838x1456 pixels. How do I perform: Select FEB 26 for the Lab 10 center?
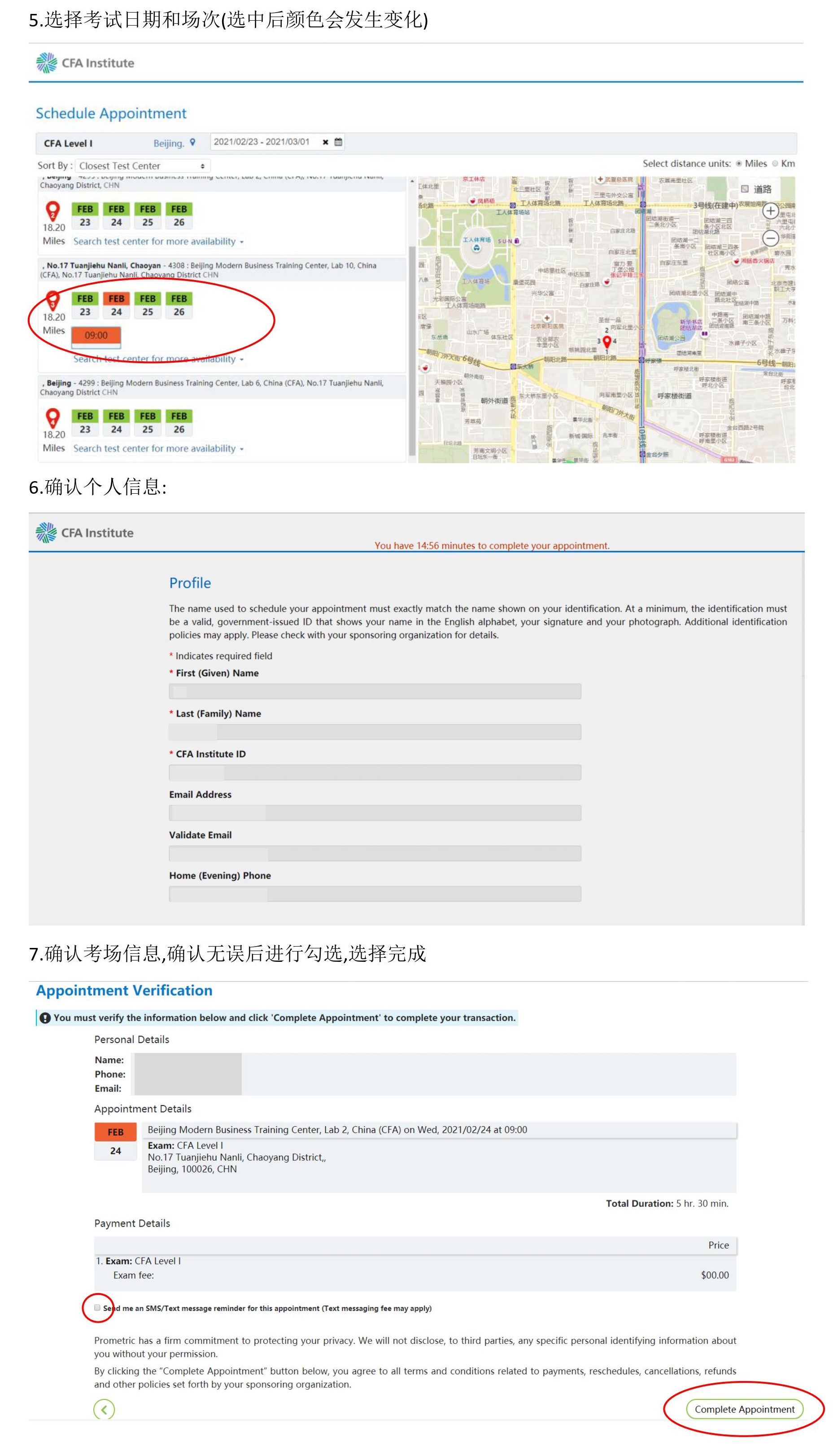(179, 305)
